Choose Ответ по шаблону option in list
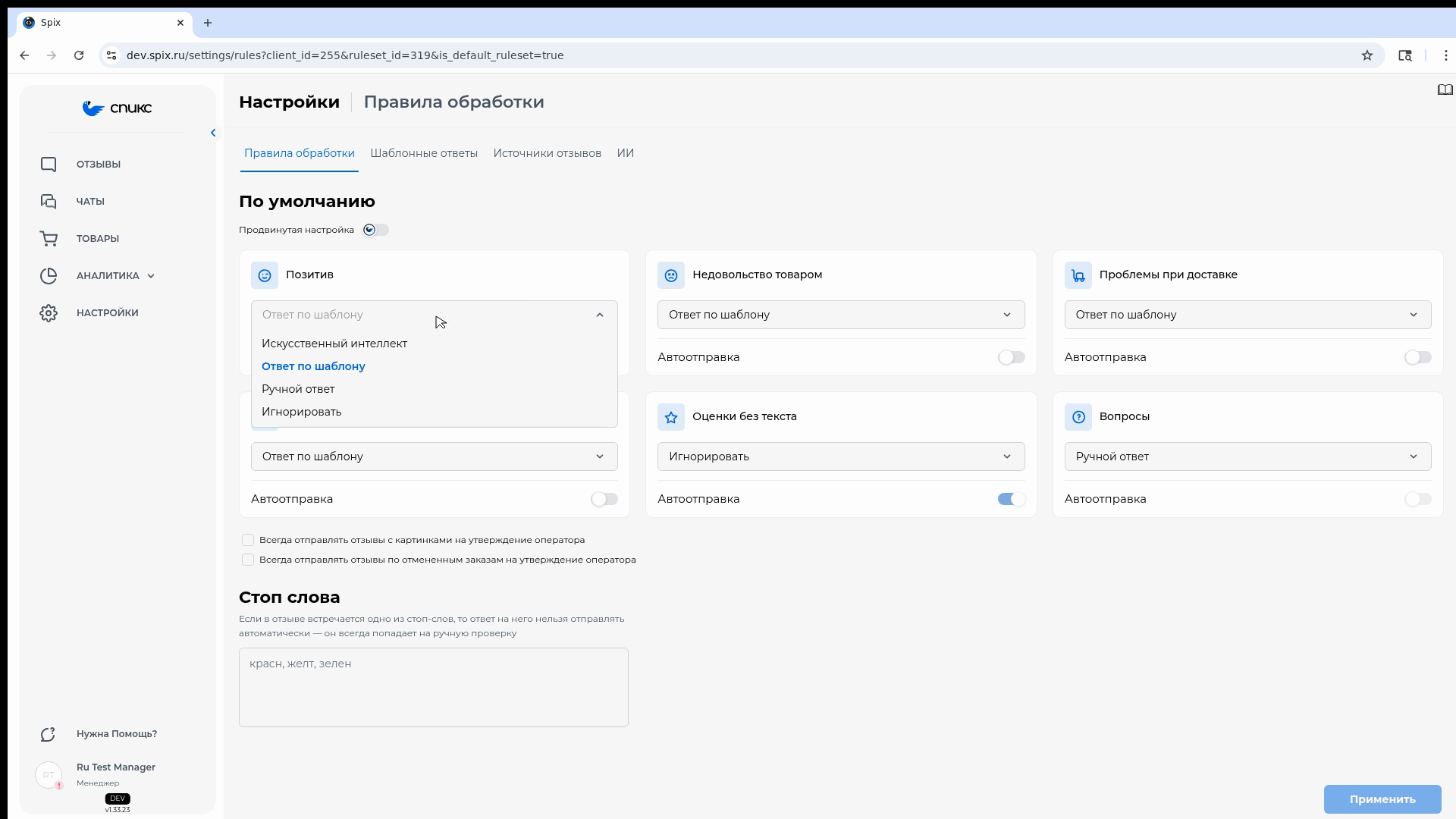Image resolution: width=1456 pixels, height=819 pixels. [435, 366]
